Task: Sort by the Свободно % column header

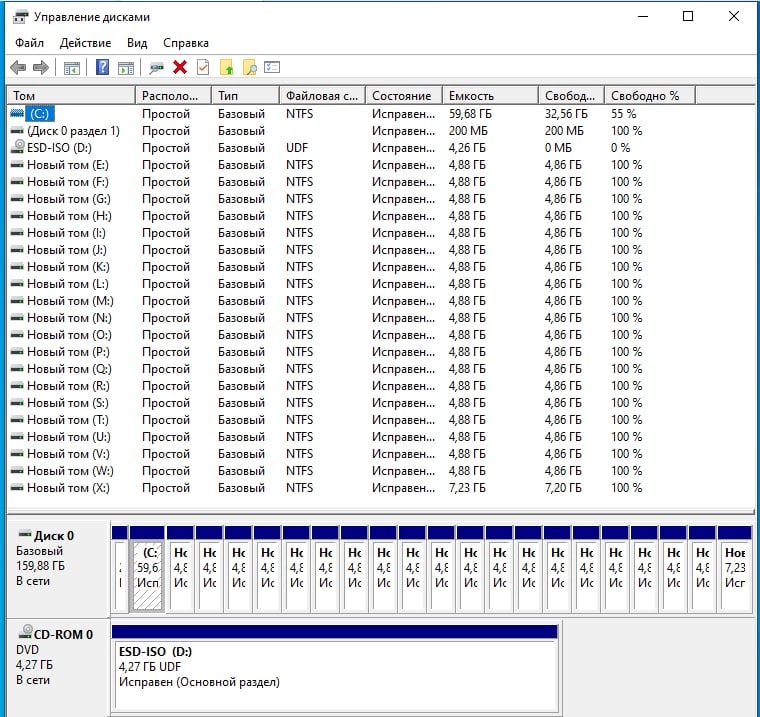Action: tap(645, 96)
